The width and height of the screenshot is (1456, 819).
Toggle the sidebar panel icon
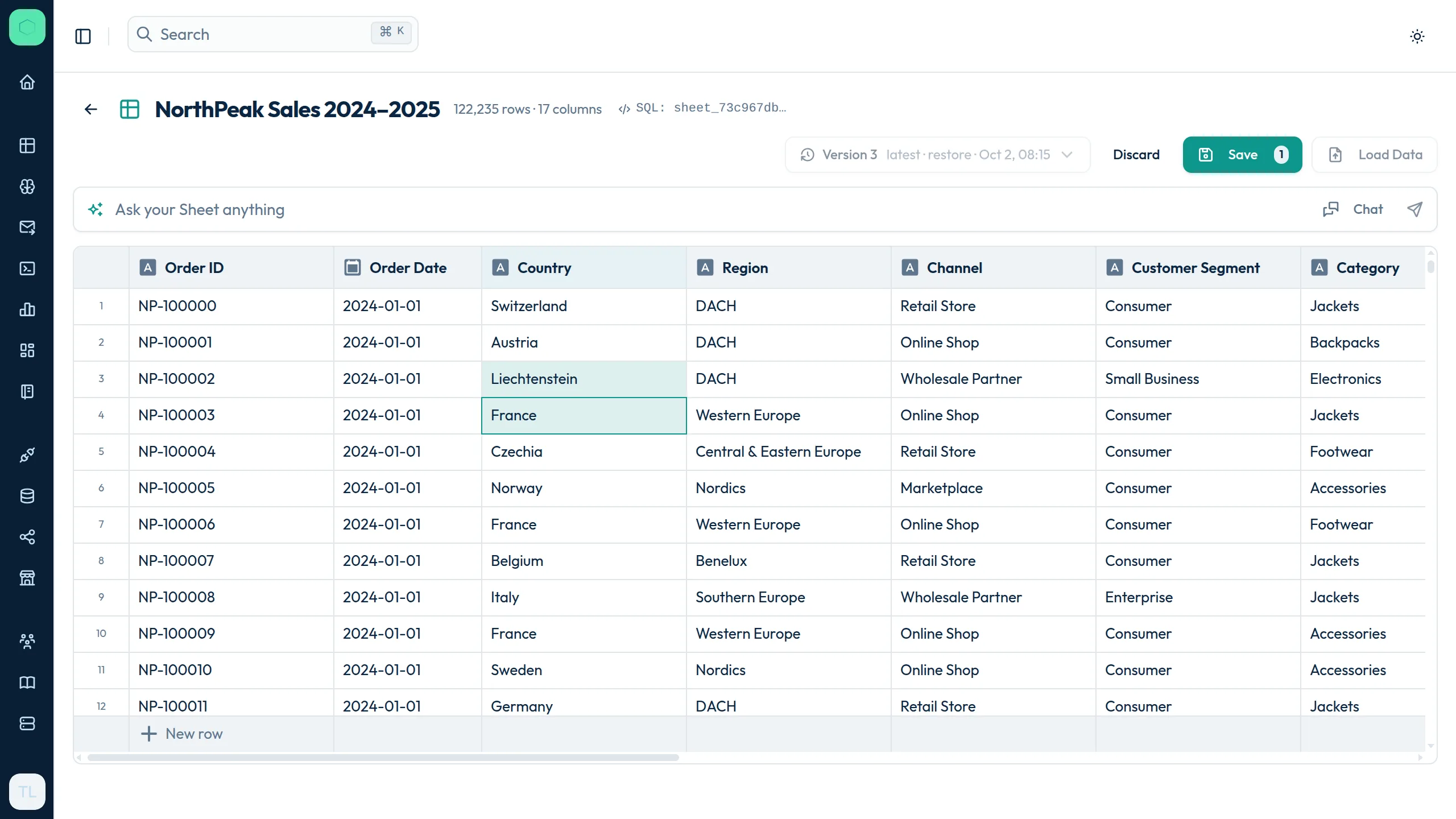pos(83,36)
